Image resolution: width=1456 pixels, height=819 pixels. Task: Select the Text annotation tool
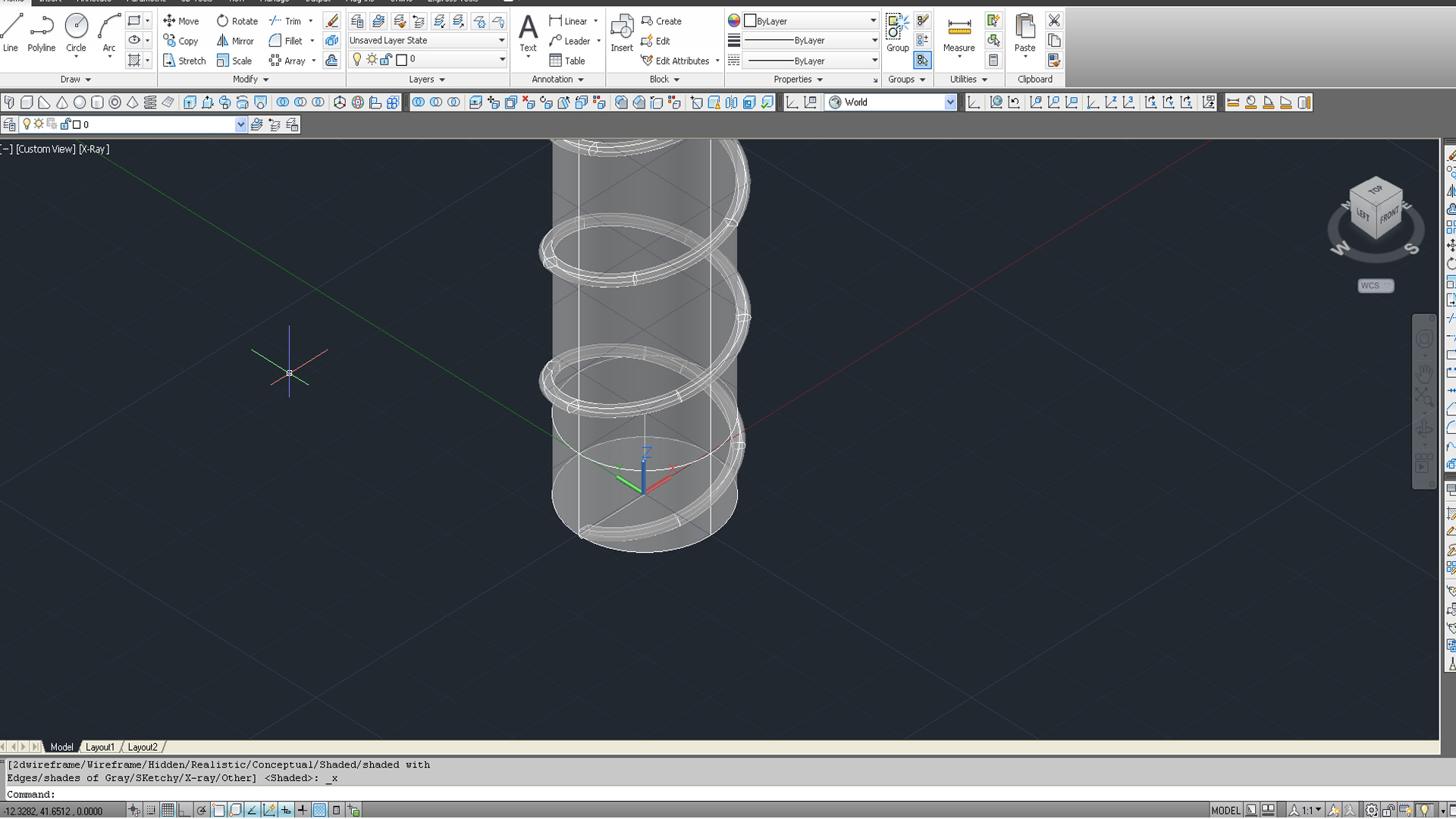[x=528, y=33]
